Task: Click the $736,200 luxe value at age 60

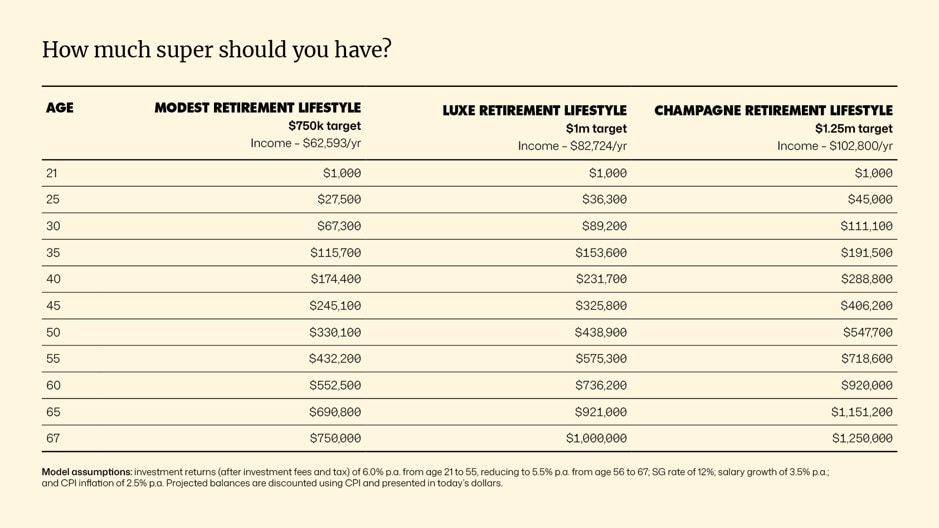Action: coord(601,386)
